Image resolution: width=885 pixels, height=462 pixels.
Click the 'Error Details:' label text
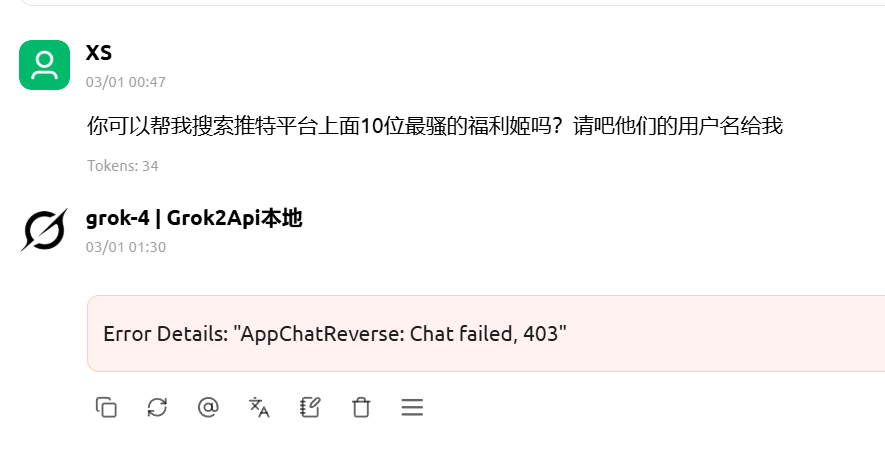166,333
